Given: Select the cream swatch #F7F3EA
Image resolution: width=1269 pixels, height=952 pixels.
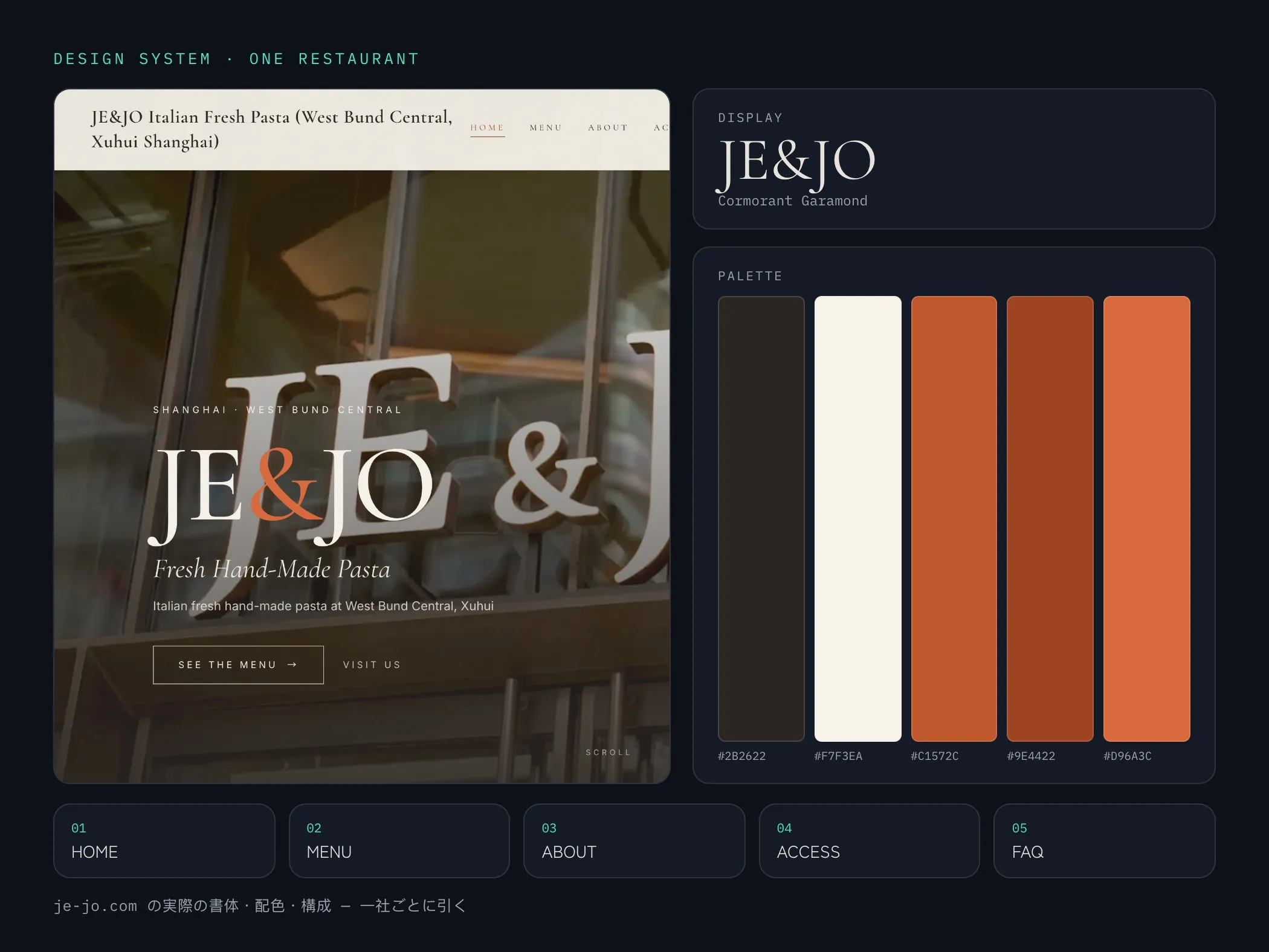Looking at the screenshot, I should pyautogui.click(x=857, y=519).
